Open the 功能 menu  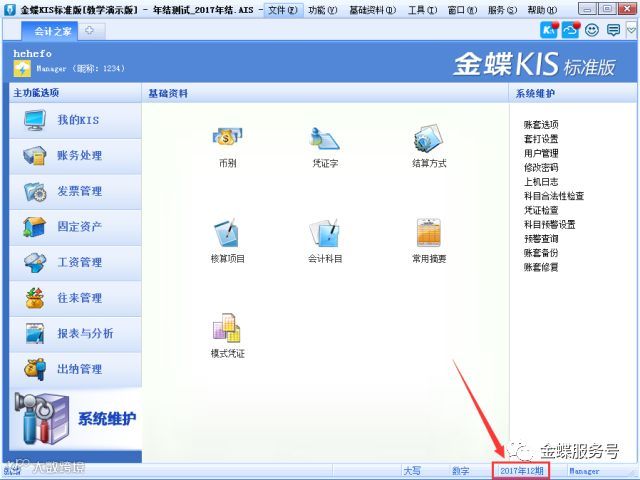pyautogui.click(x=322, y=10)
